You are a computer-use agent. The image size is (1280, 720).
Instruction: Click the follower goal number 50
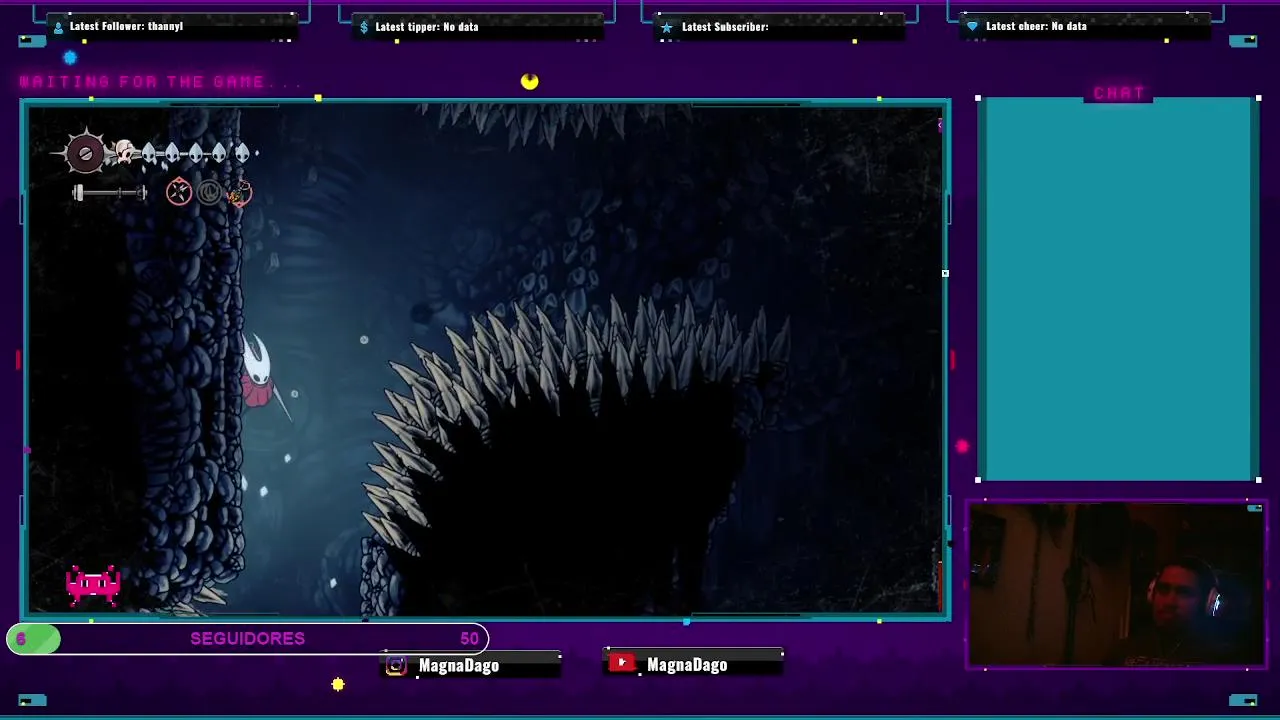469,638
